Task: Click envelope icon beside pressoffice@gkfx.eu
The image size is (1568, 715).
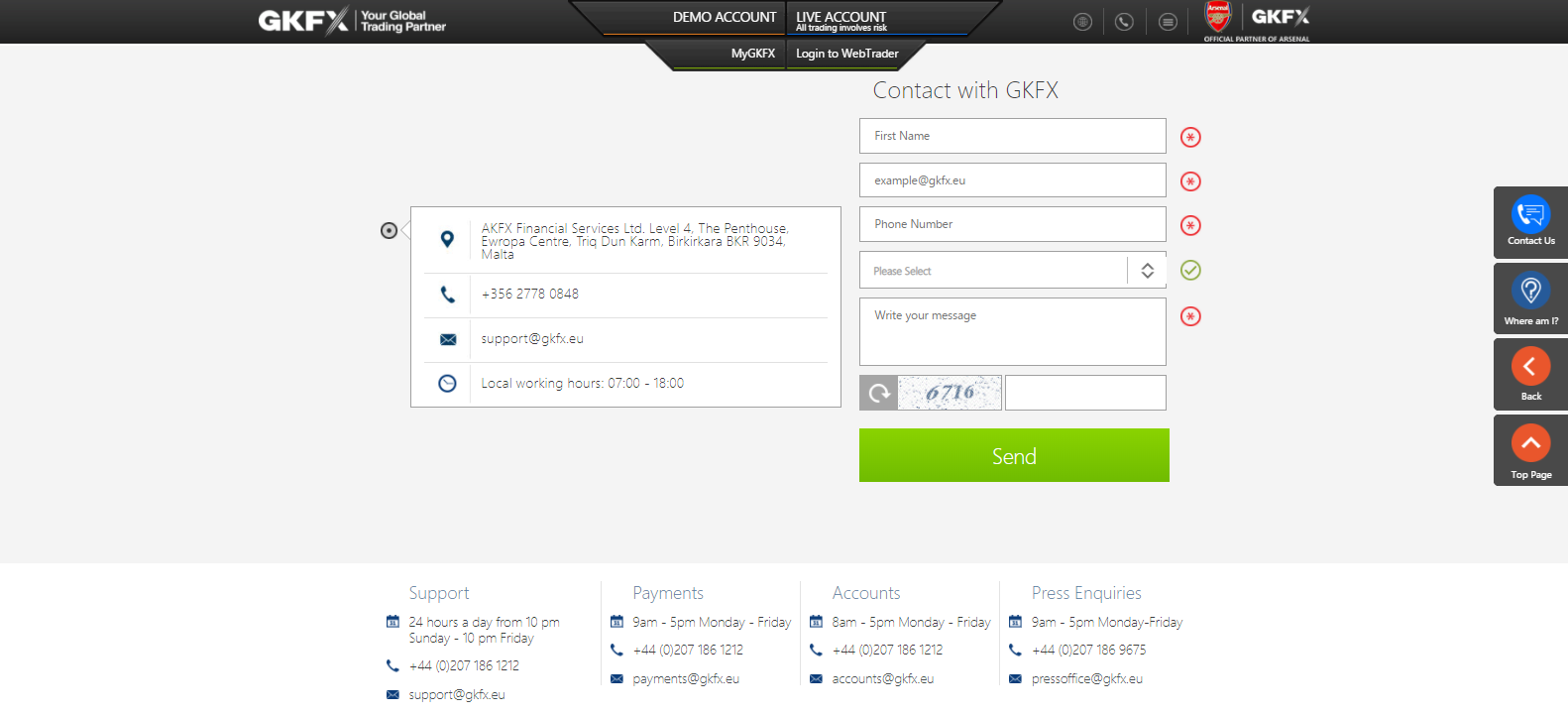Action: coord(1015,679)
